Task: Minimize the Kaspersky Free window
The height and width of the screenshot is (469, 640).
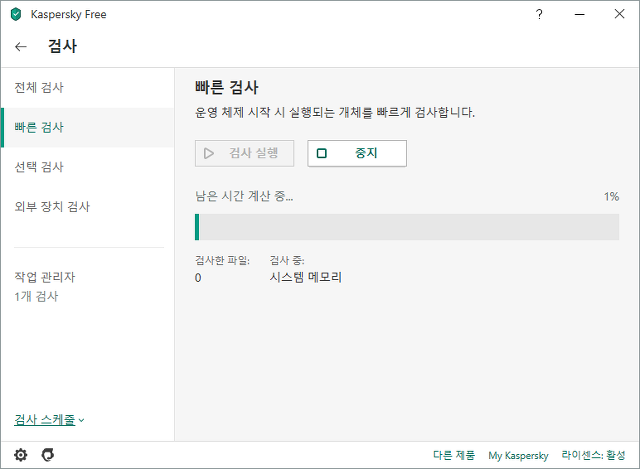Action: click(580, 14)
